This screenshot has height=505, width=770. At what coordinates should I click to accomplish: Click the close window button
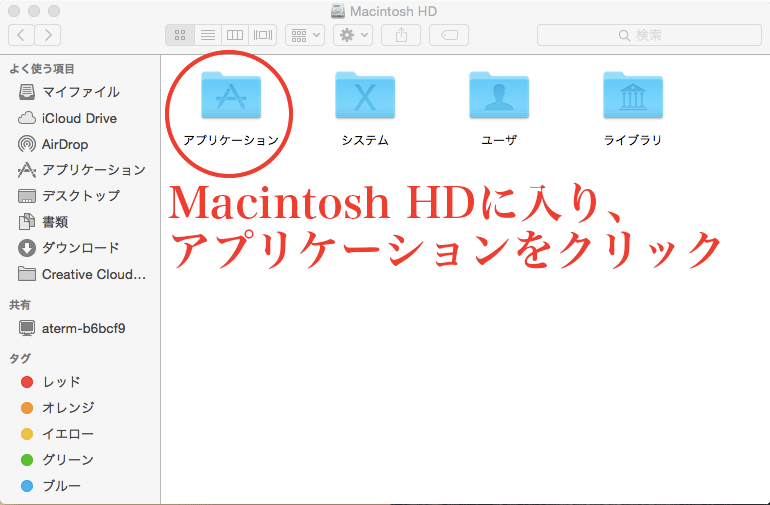[x=14, y=11]
